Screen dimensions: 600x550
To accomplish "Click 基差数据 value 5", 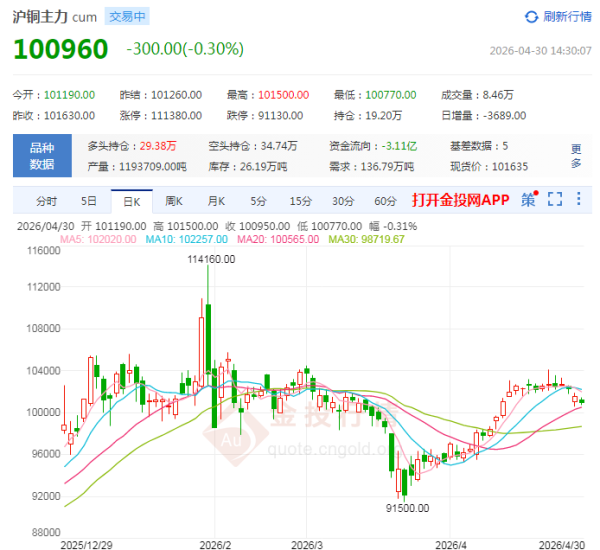I will tap(505, 146).
